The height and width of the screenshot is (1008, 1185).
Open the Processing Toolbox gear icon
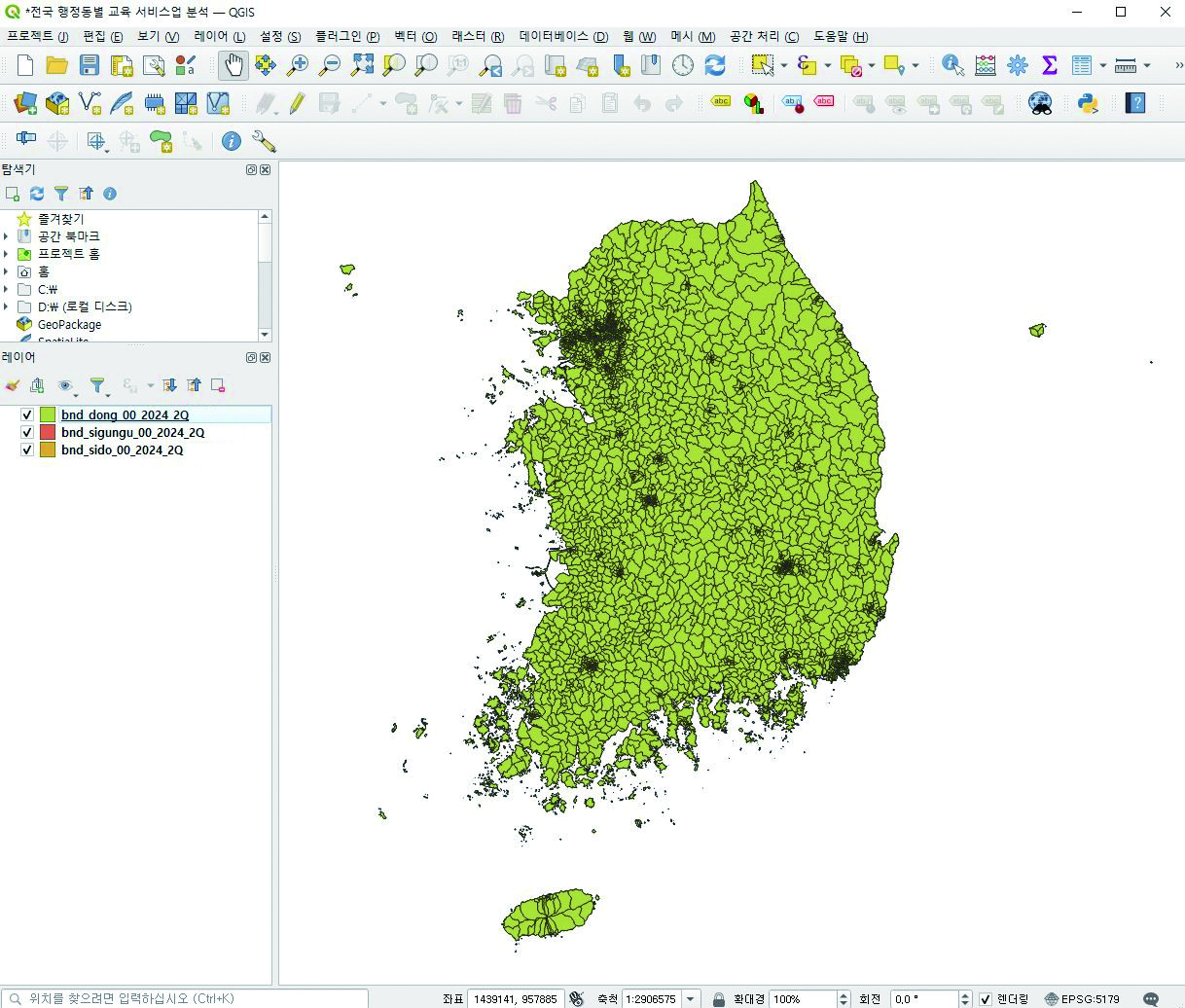[1018, 65]
